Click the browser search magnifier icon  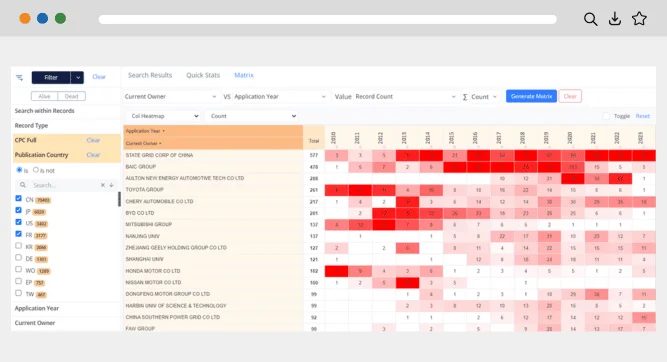pyautogui.click(x=590, y=19)
